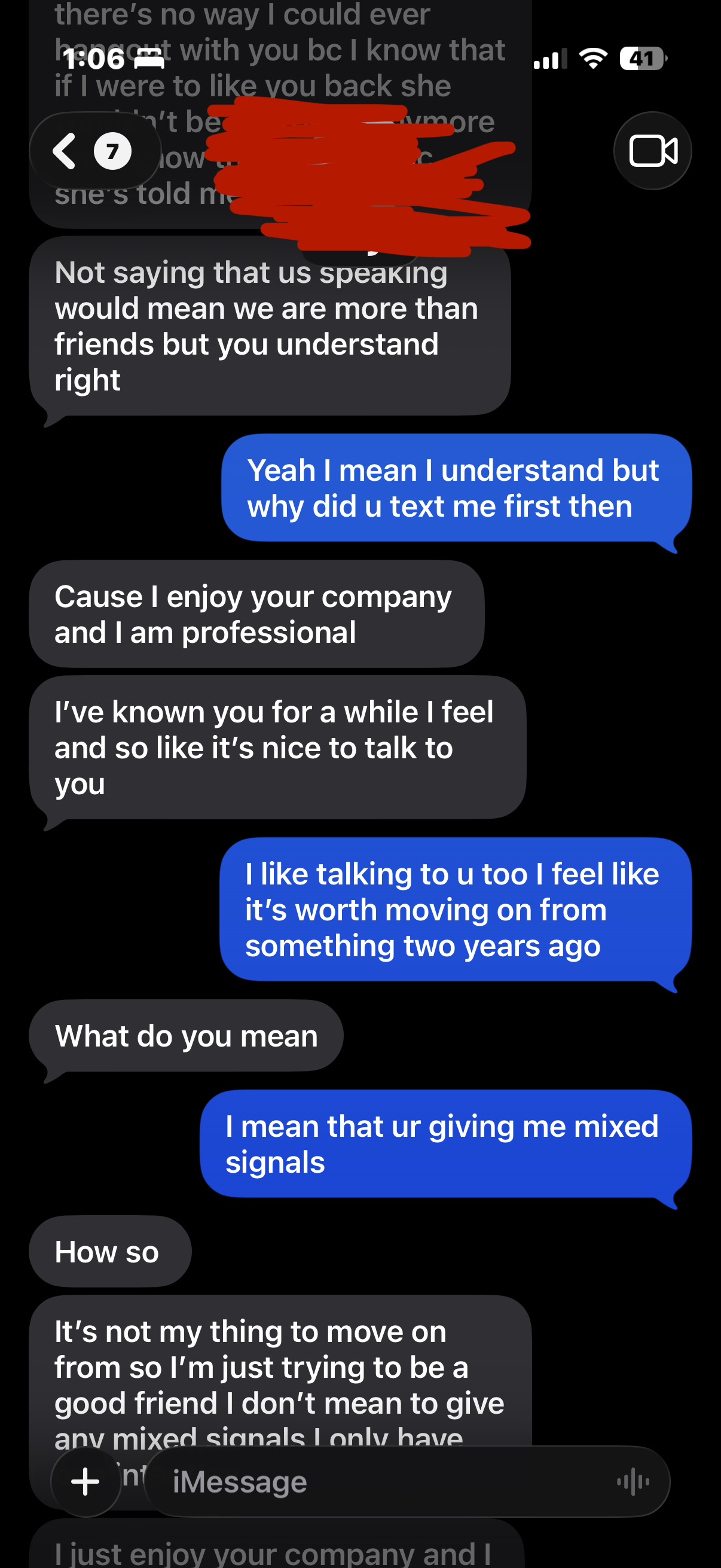721x1568 pixels.
Task: Tap the "Not saying that us speaking" message
Action: pos(270,327)
